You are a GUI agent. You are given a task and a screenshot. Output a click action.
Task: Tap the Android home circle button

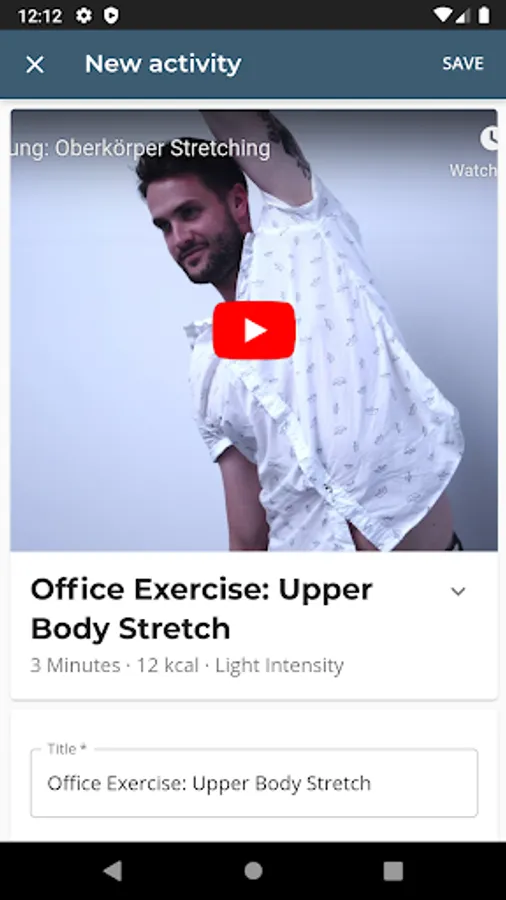pos(253,871)
